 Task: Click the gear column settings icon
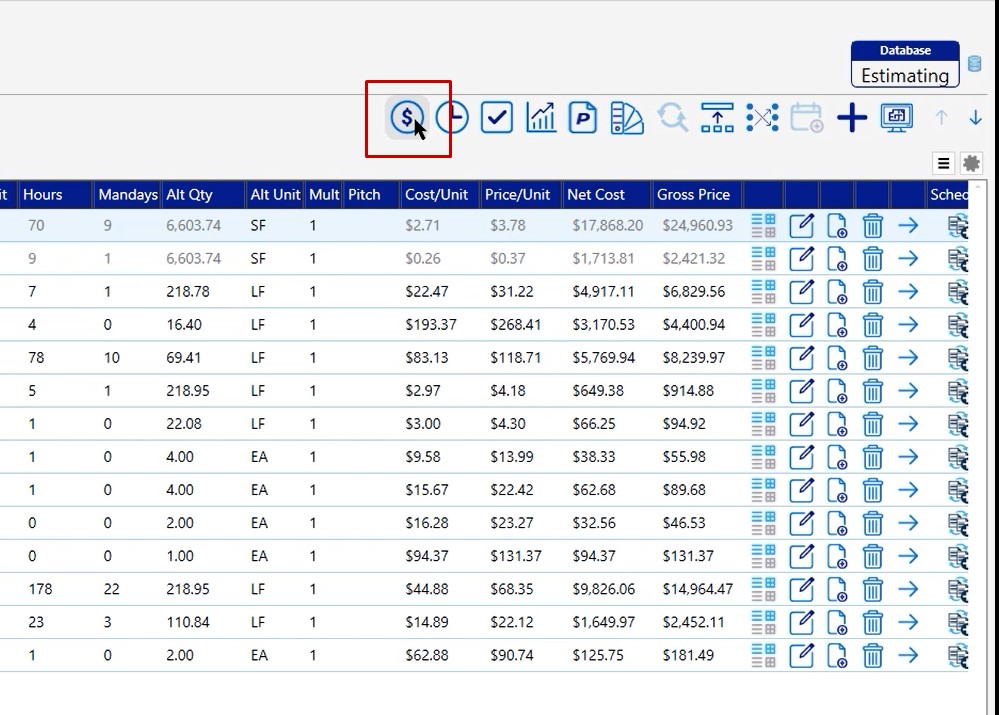[971, 163]
